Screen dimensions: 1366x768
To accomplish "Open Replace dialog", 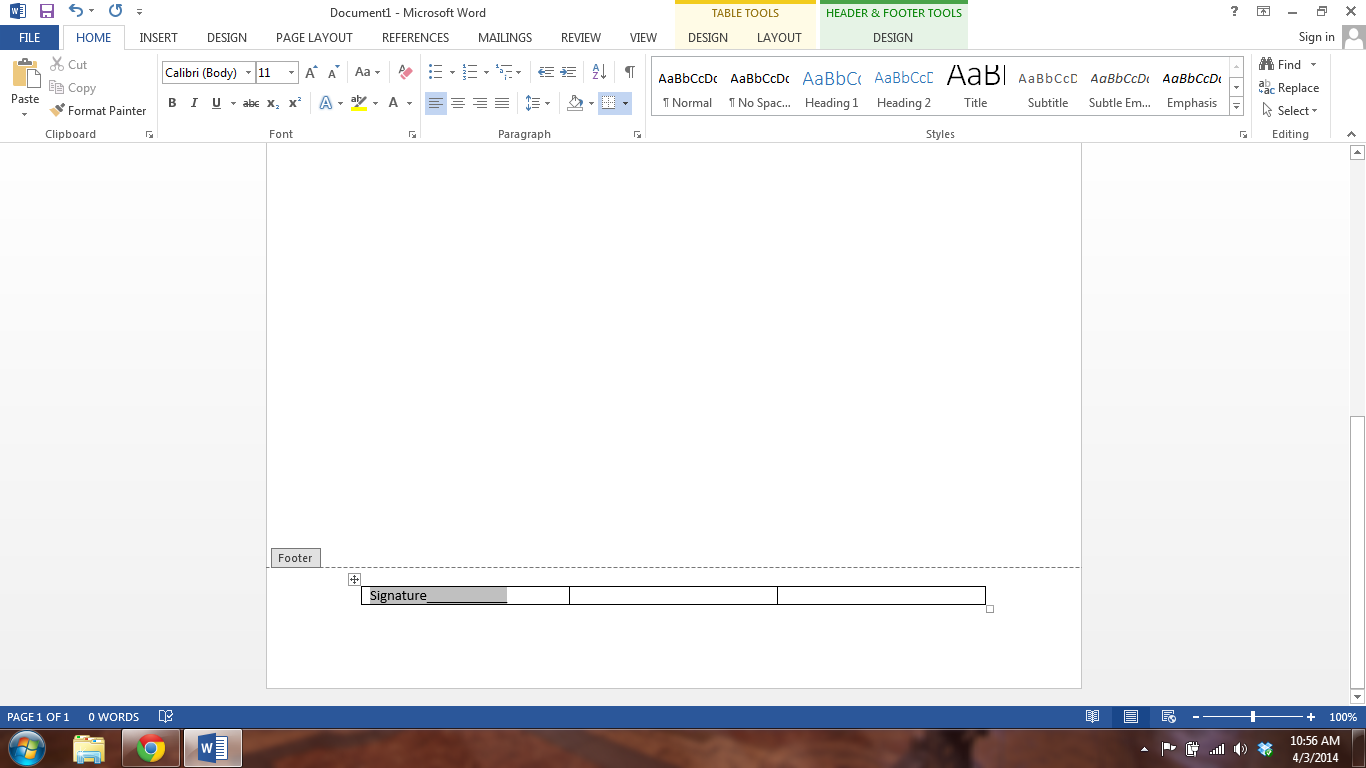I will point(1289,88).
